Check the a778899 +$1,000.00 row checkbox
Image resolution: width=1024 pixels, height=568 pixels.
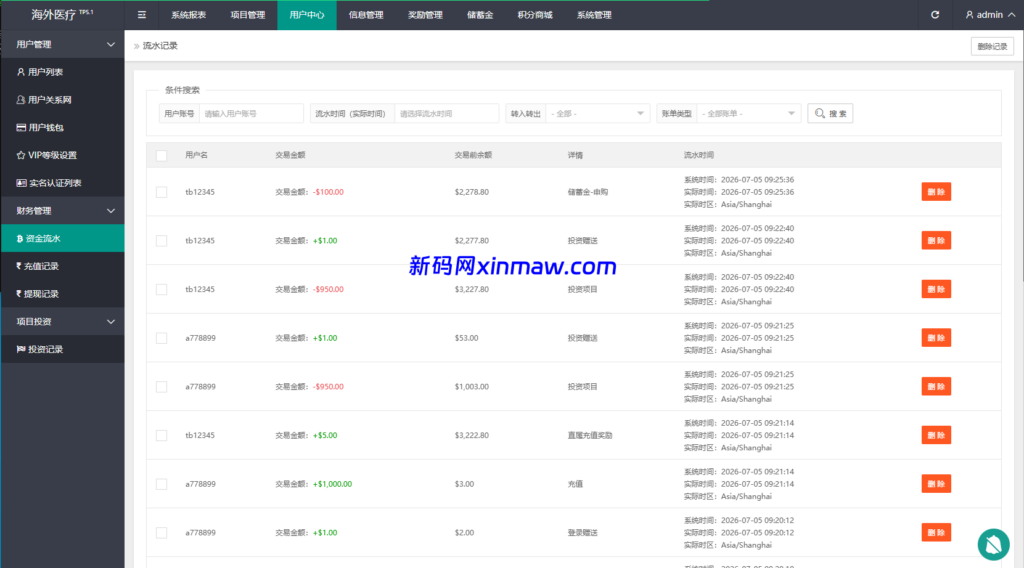pos(161,484)
